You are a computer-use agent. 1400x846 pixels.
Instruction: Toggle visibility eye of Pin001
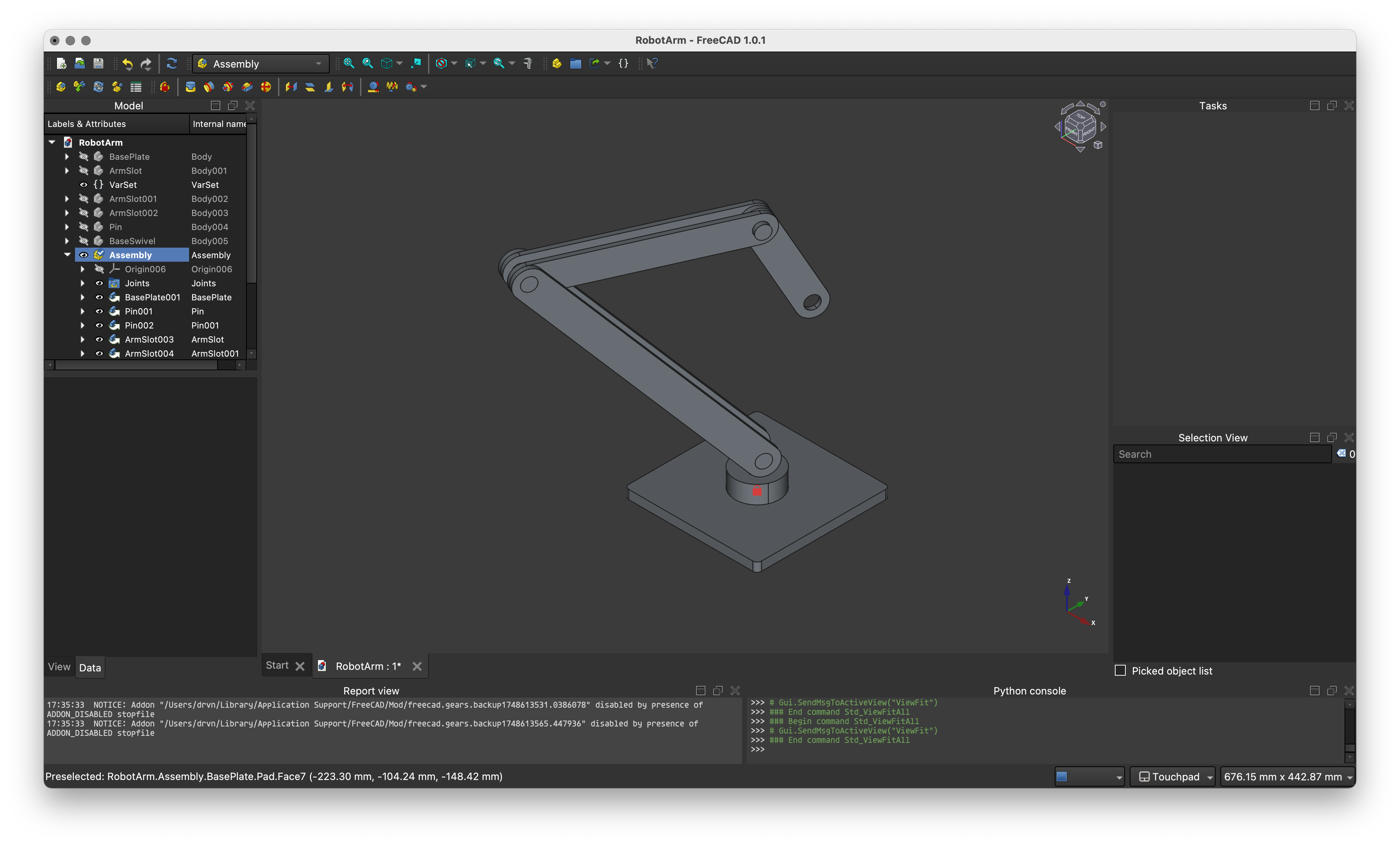tap(99, 311)
